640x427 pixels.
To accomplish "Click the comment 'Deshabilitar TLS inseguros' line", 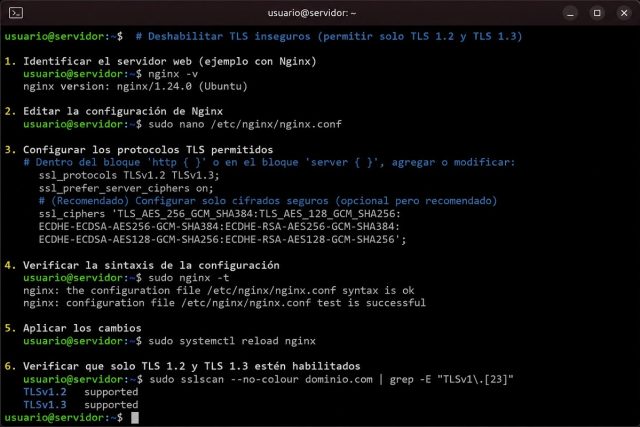I will coord(329,36).
